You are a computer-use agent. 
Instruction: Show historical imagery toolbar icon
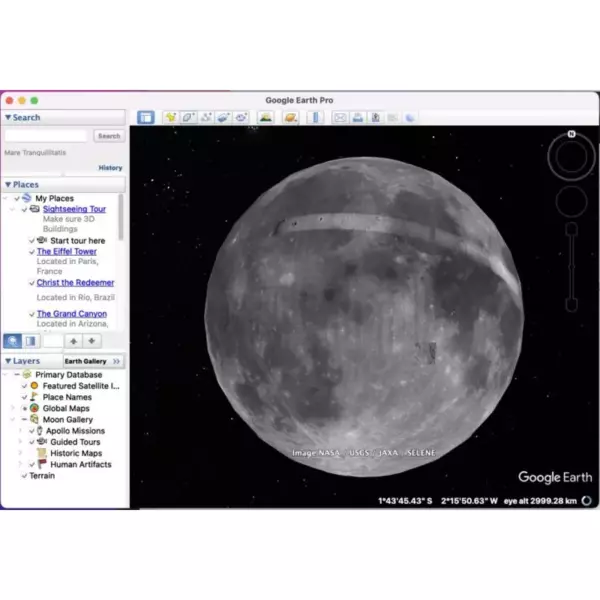click(x=266, y=117)
